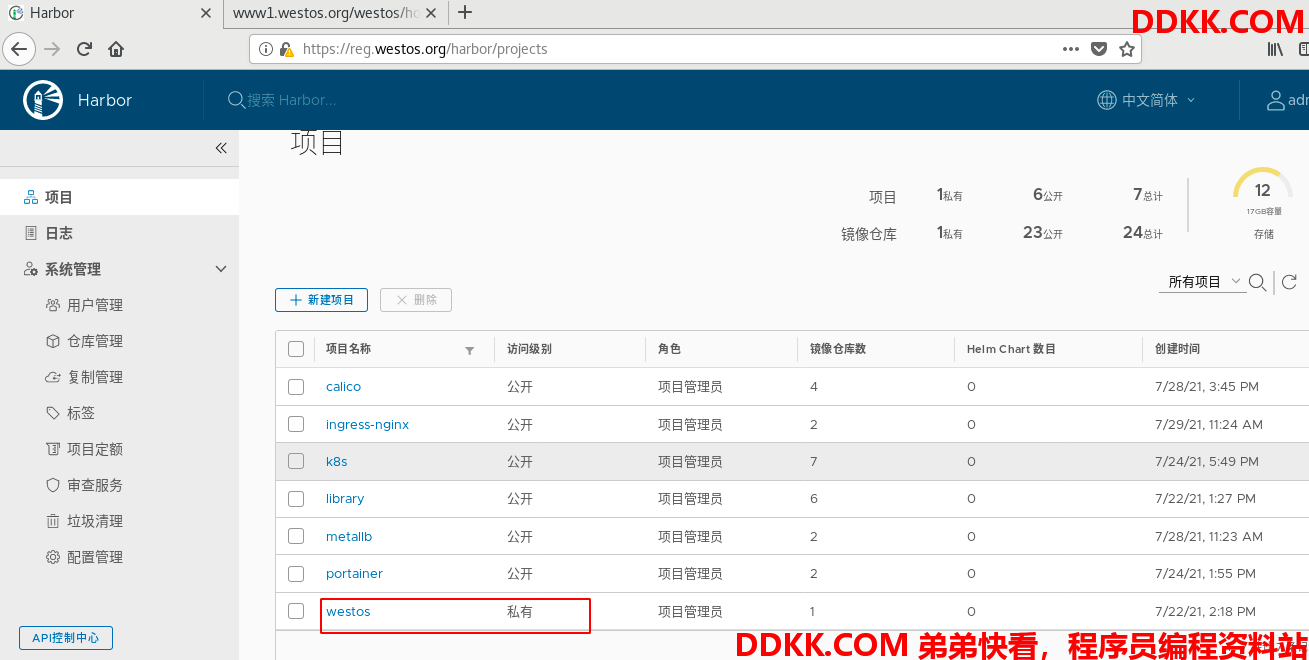Click the Harbor lighthouse logo
This screenshot has height=660, width=1309.
[x=44, y=100]
